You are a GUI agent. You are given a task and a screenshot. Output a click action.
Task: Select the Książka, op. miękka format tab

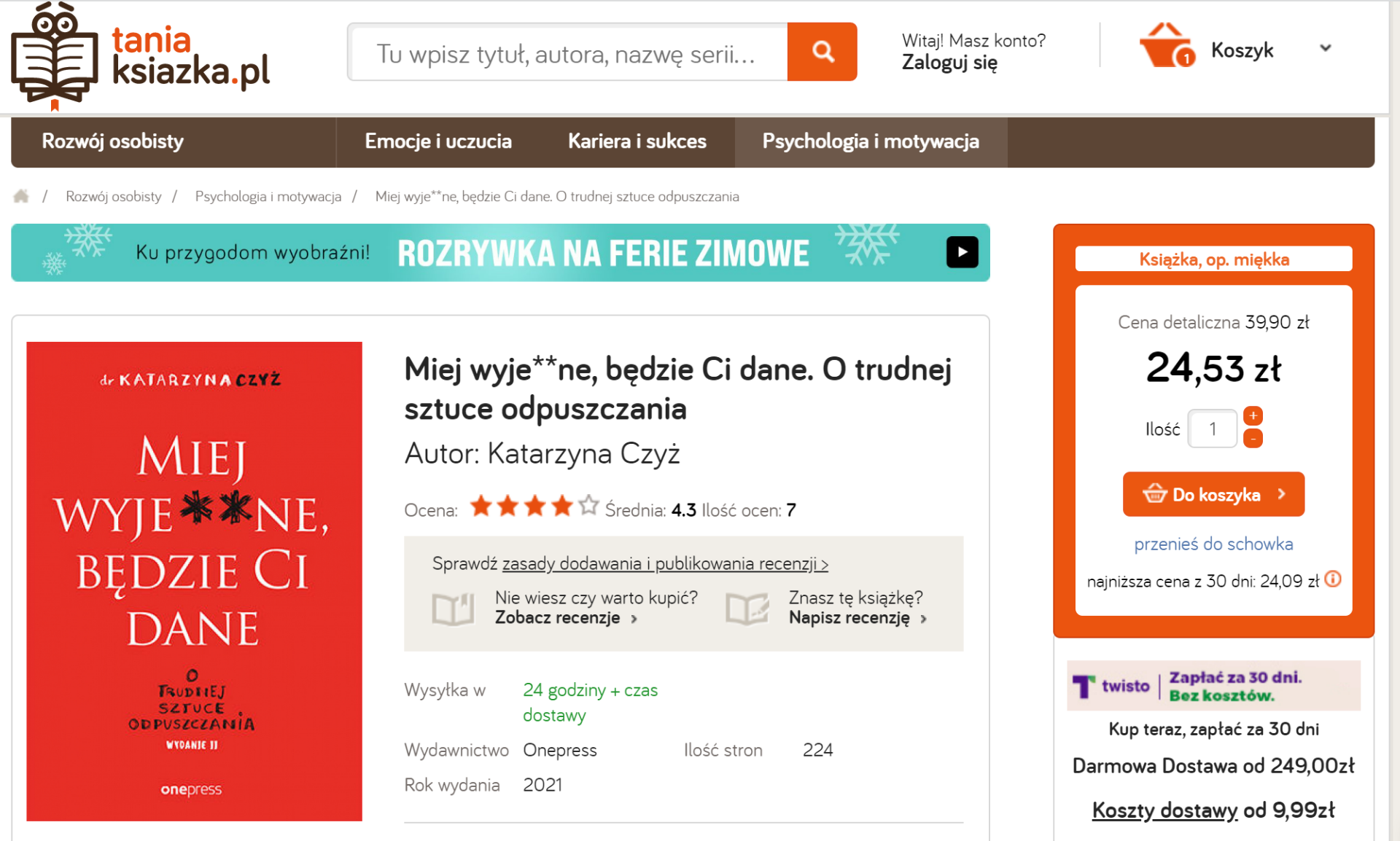click(x=1213, y=259)
